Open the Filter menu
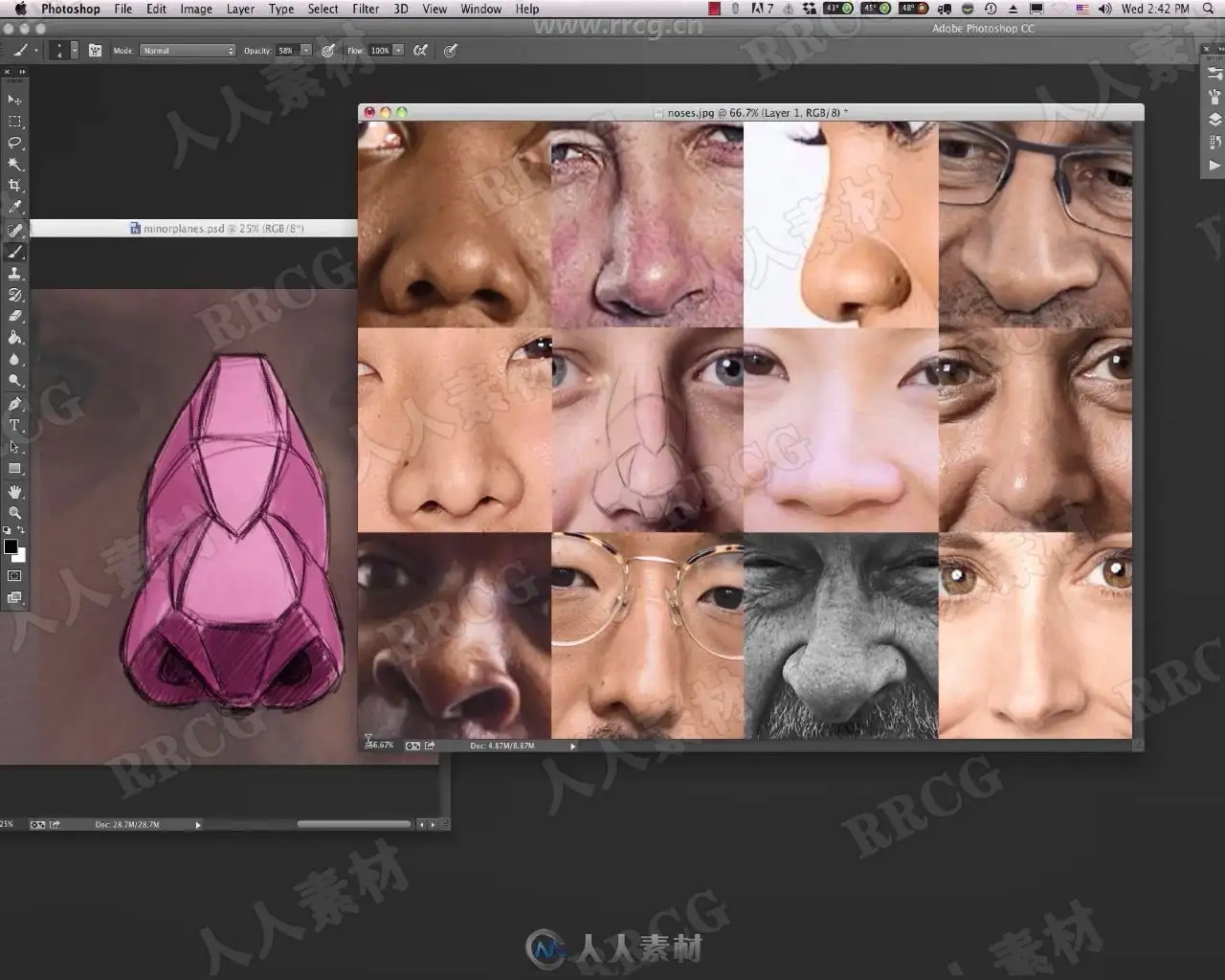The height and width of the screenshot is (980, 1225). [x=366, y=9]
